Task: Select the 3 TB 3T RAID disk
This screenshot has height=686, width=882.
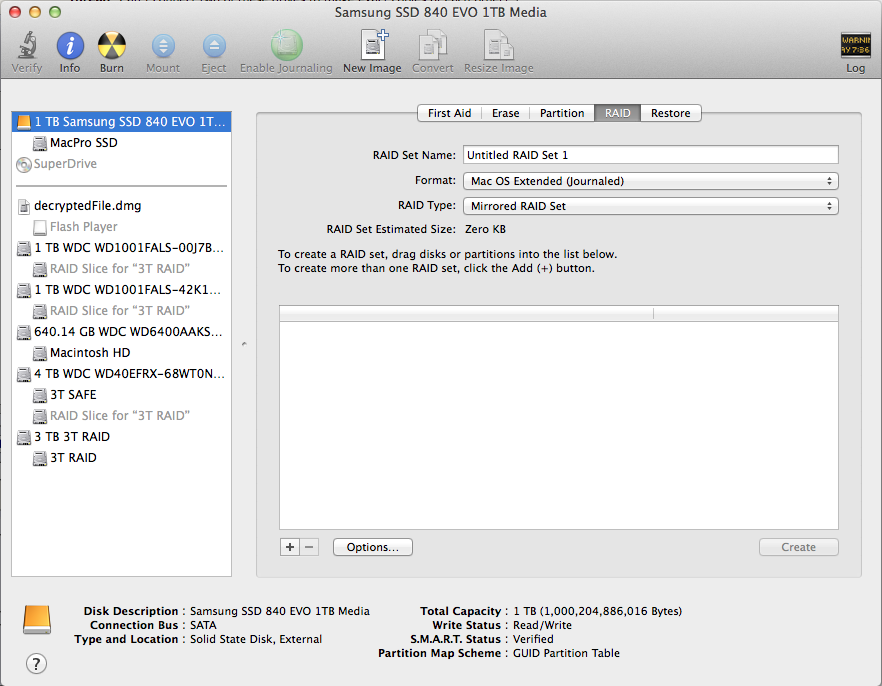Action: pyautogui.click(x=72, y=437)
